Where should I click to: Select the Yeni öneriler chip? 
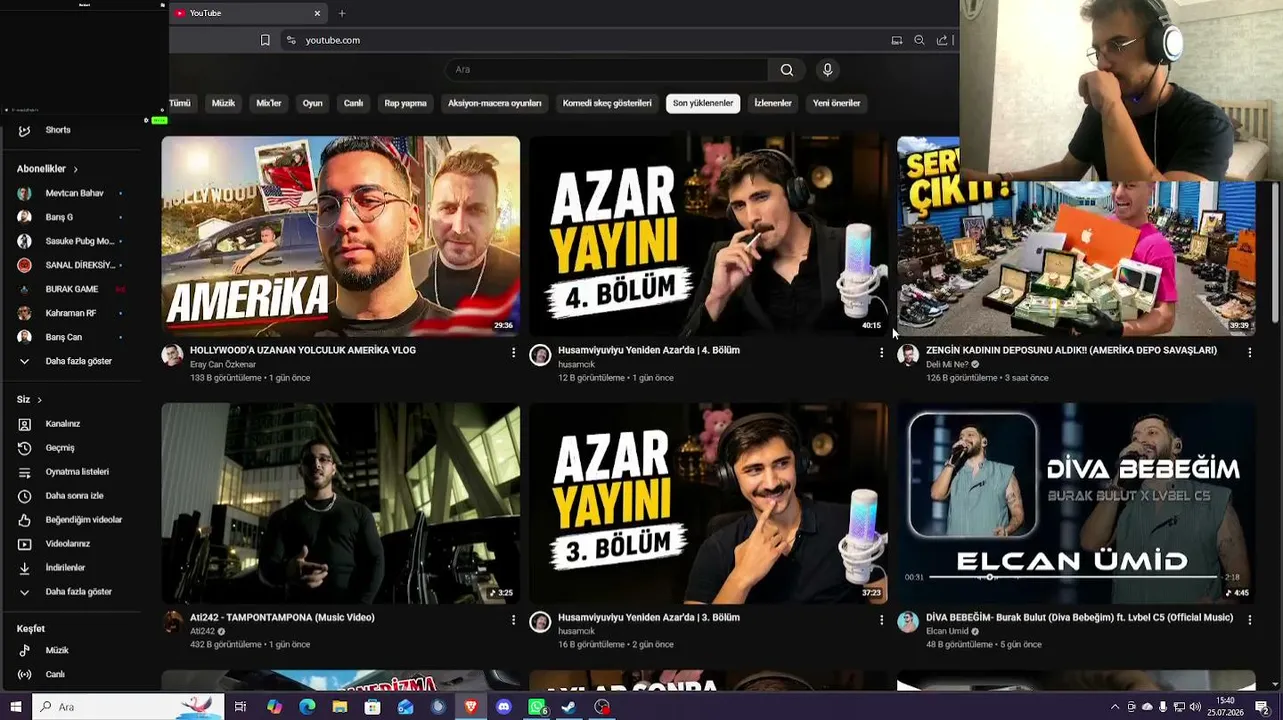(836, 103)
